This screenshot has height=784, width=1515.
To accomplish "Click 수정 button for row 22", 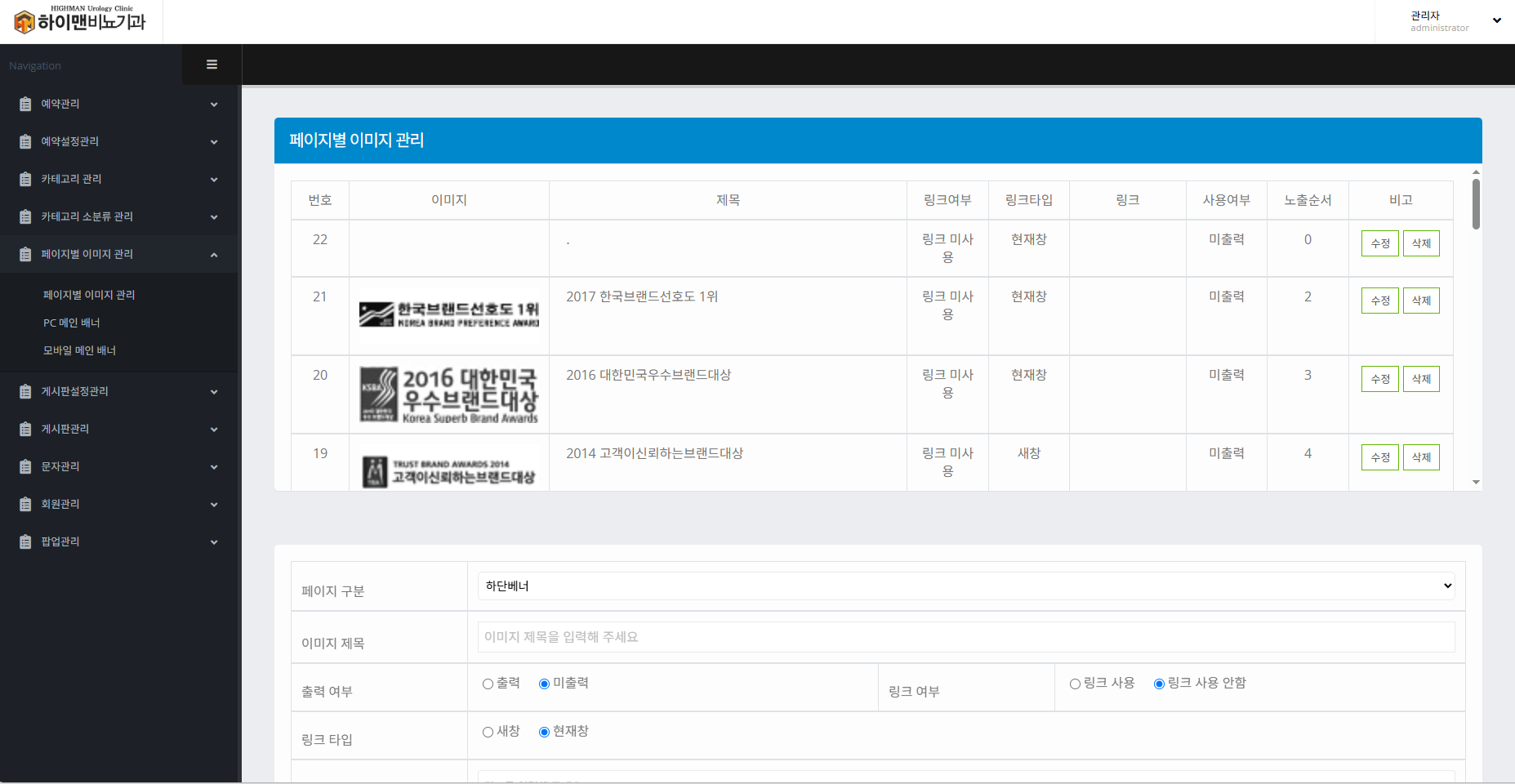I will [1380, 243].
